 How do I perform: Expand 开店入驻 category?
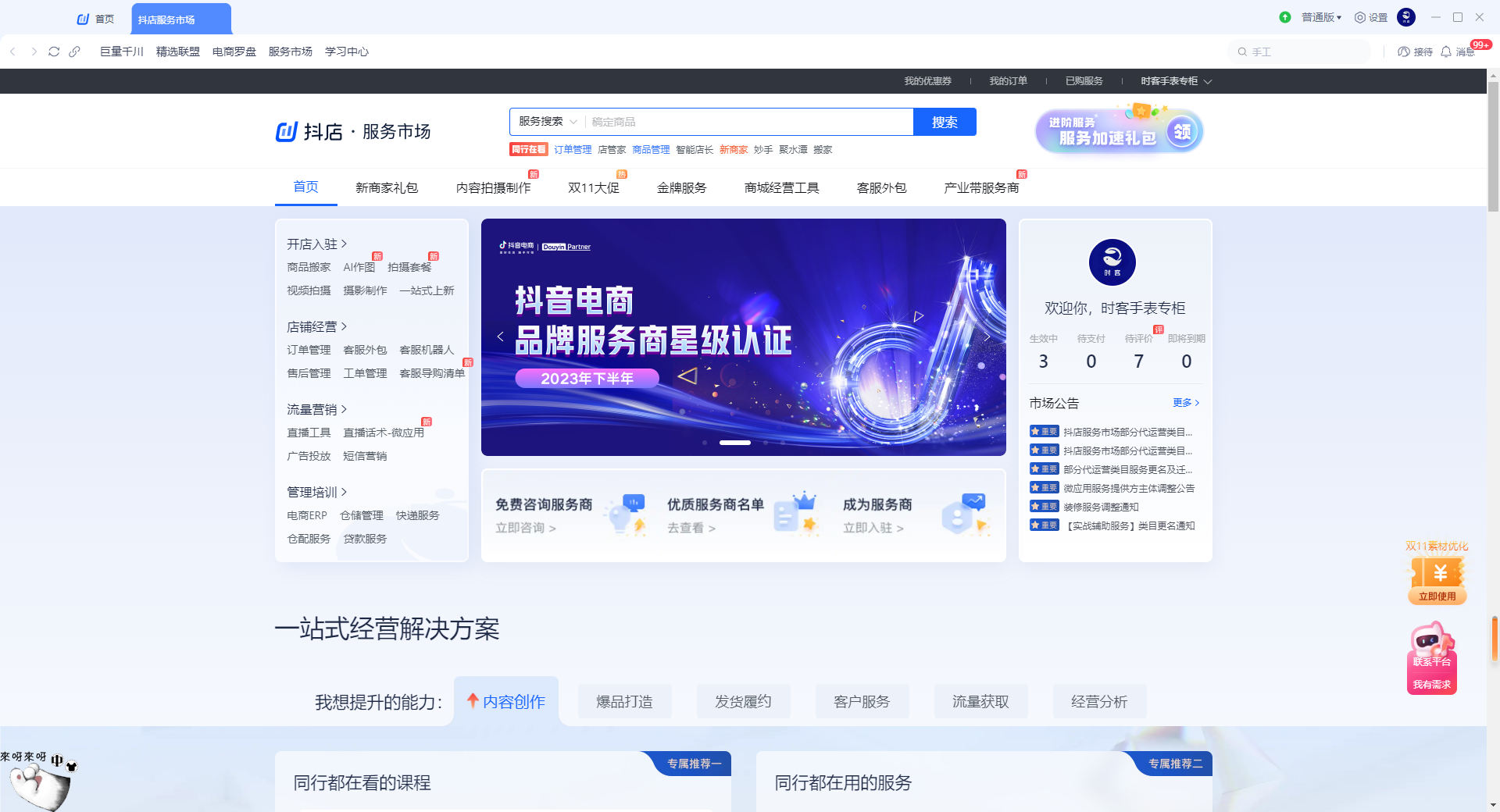tap(316, 244)
